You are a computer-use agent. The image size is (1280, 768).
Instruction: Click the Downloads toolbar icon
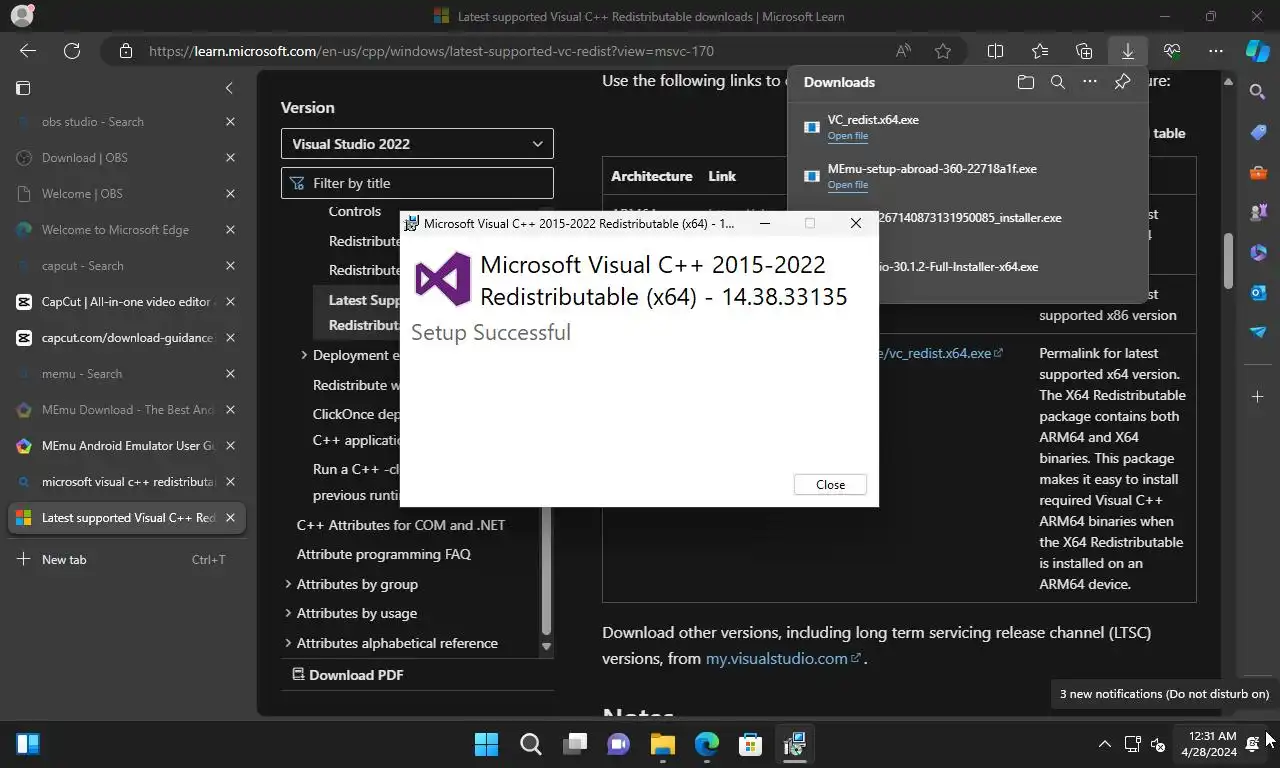point(1128,51)
